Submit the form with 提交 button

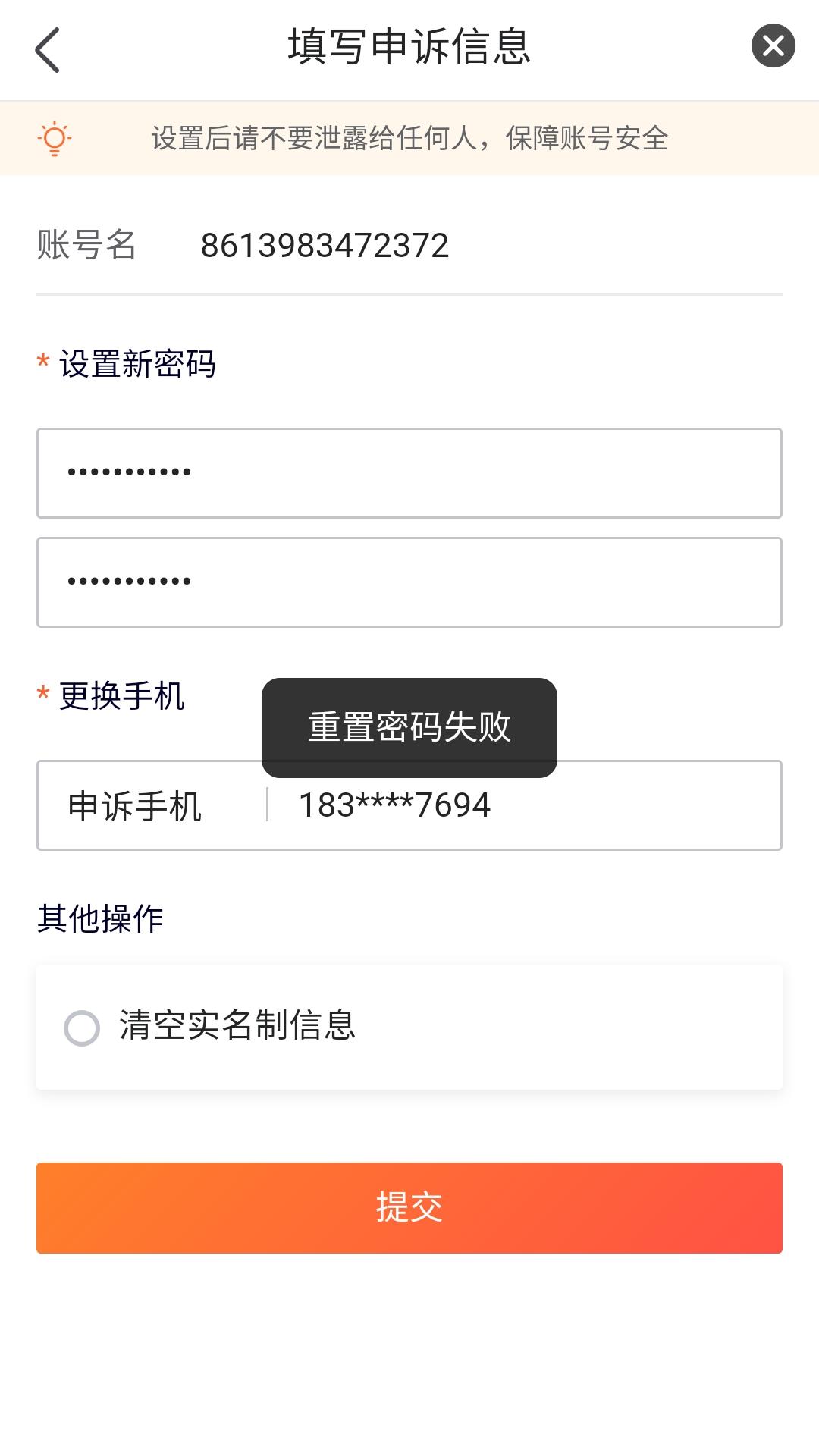409,1207
